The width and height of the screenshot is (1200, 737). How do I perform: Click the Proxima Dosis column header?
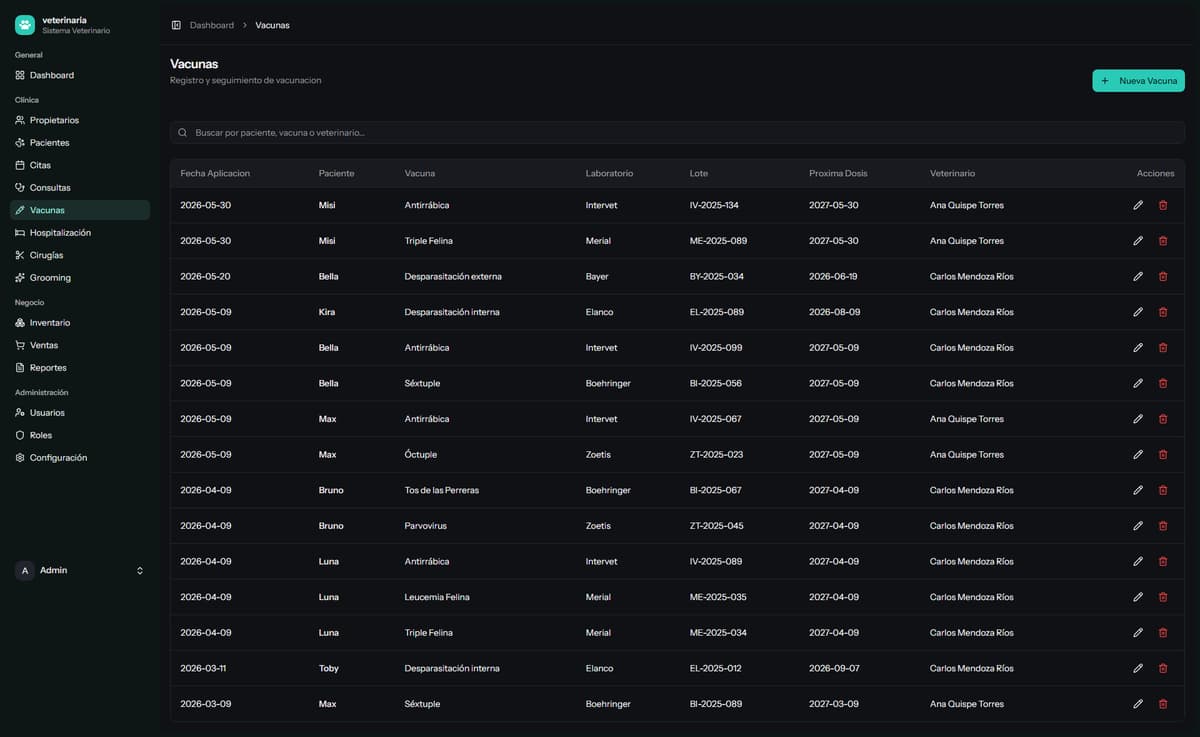point(838,173)
